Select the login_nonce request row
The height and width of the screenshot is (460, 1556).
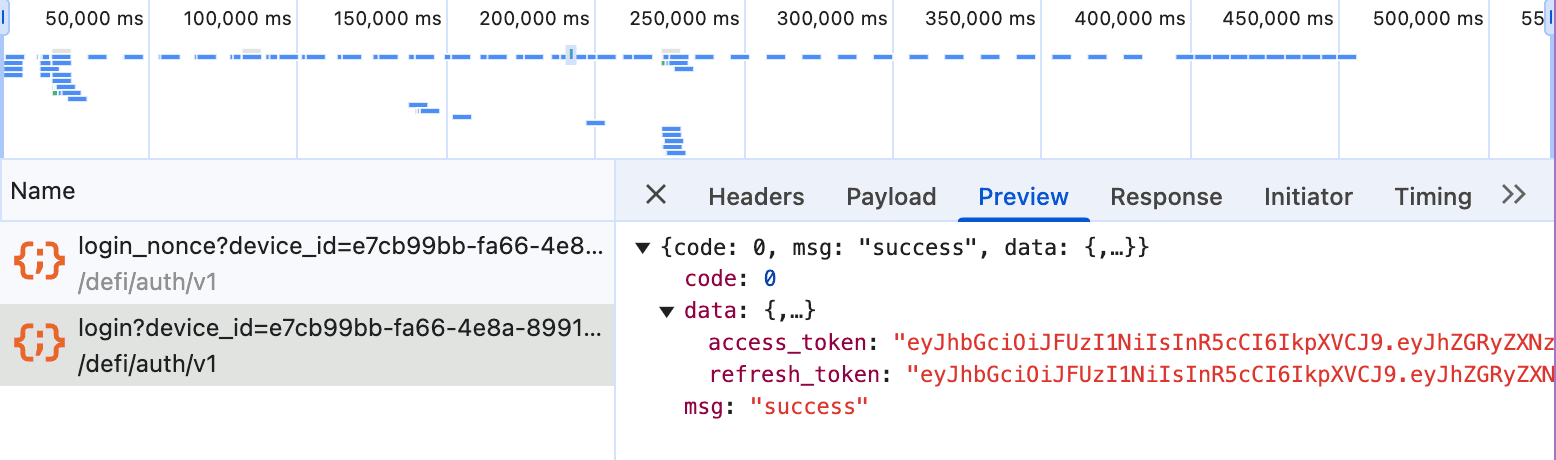coord(307,263)
